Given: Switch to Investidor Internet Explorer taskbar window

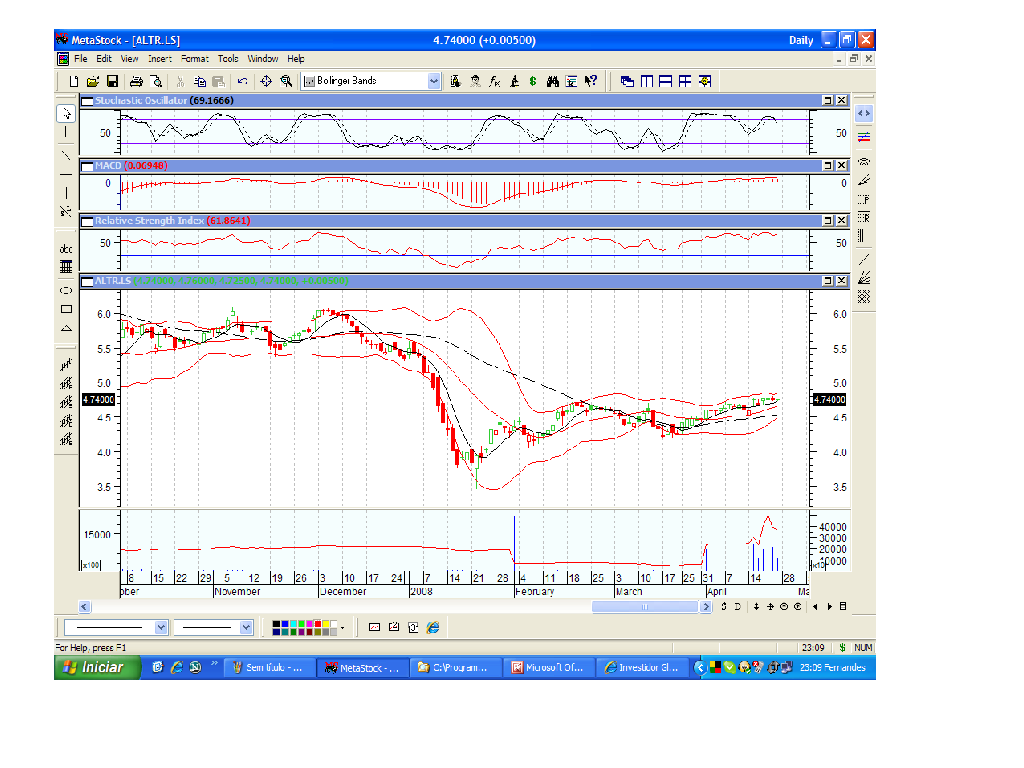Looking at the screenshot, I should click(643, 667).
